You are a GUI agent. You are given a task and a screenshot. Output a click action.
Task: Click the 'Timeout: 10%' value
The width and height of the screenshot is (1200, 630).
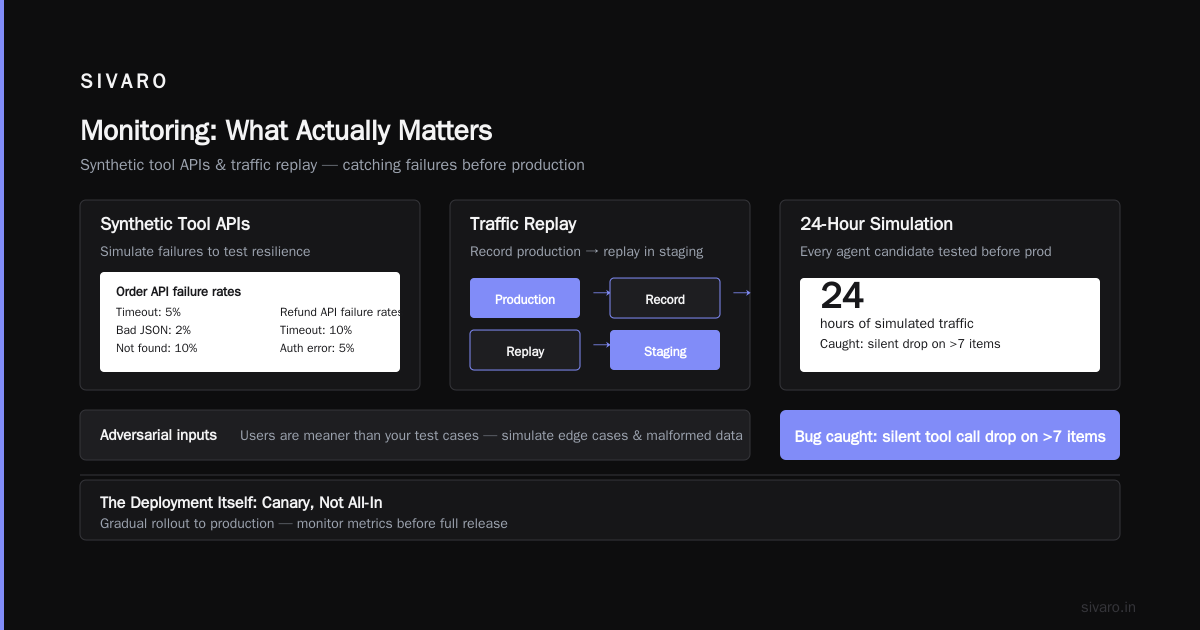click(316, 330)
